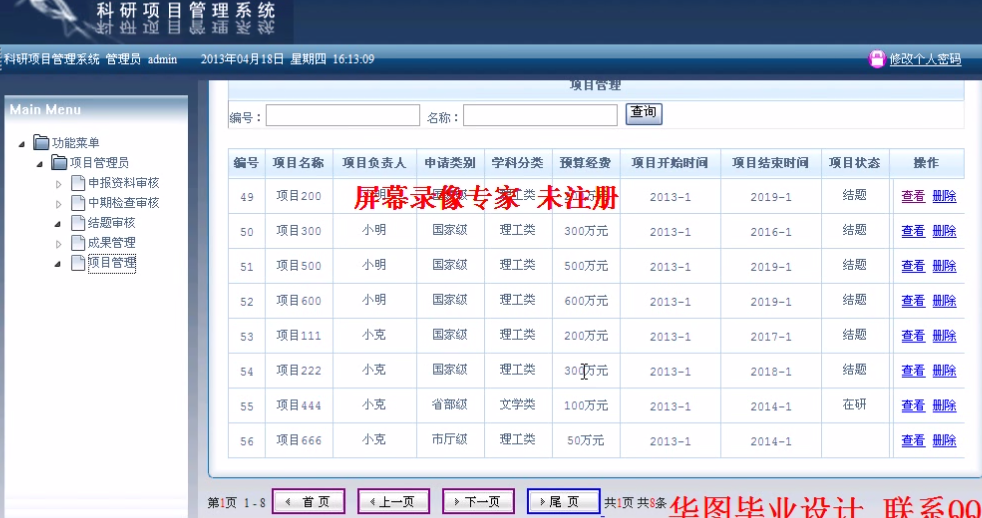Select 功能菜单 tree label
The width and height of the screenshot is (982, 518).
[x=75, y=143]
